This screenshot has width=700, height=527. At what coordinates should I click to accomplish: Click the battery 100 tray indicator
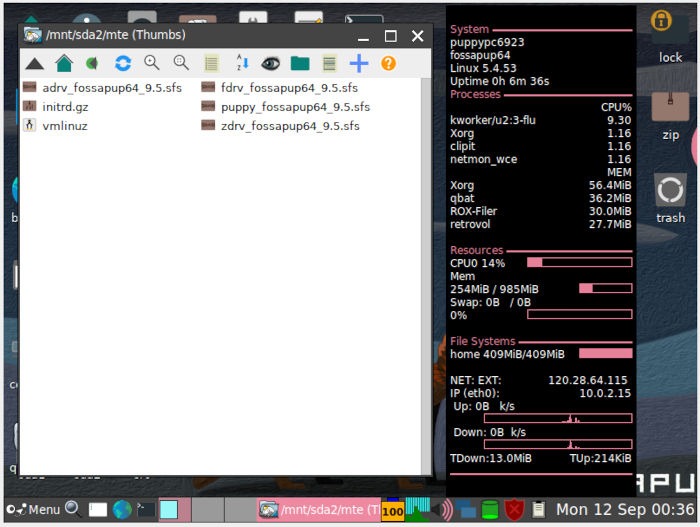tap(392, 510)
